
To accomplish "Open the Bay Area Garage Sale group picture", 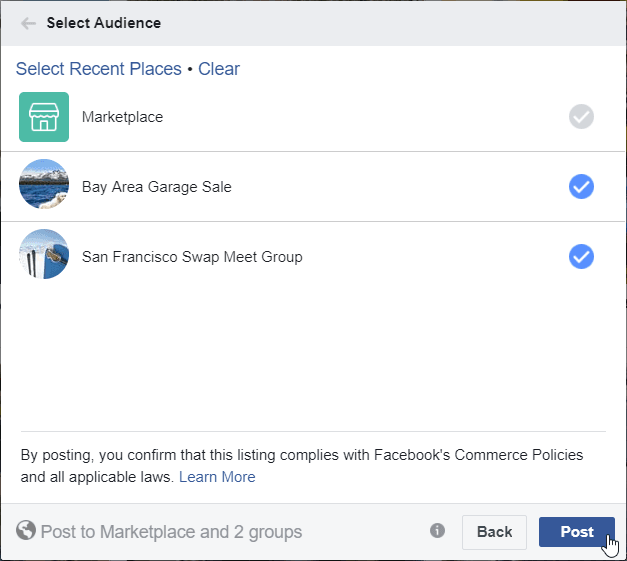I will tap(44, 184).
